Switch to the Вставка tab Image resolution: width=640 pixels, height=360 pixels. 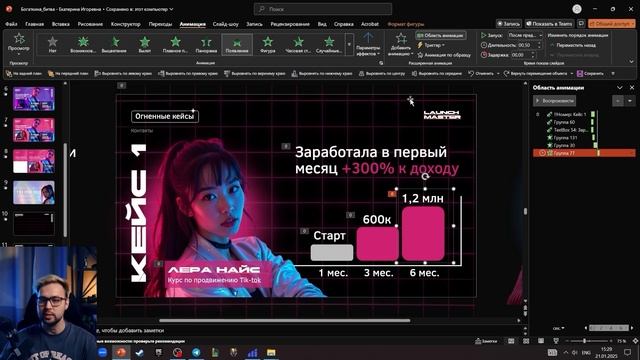(60, 24)
